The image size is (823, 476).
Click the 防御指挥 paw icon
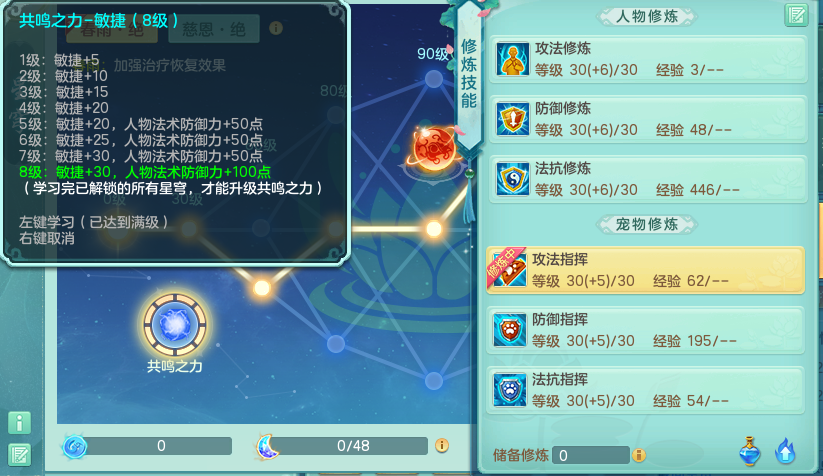(509, 330)
